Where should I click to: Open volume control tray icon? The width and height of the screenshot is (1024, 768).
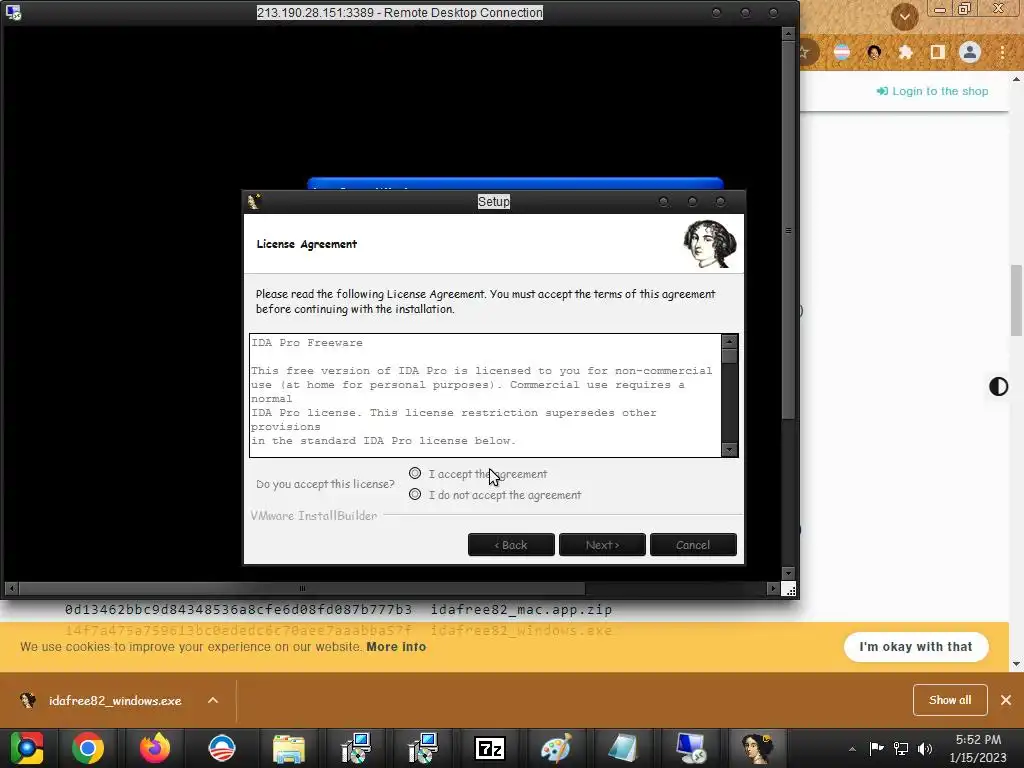pyautogui.click(x=925, y=748)
